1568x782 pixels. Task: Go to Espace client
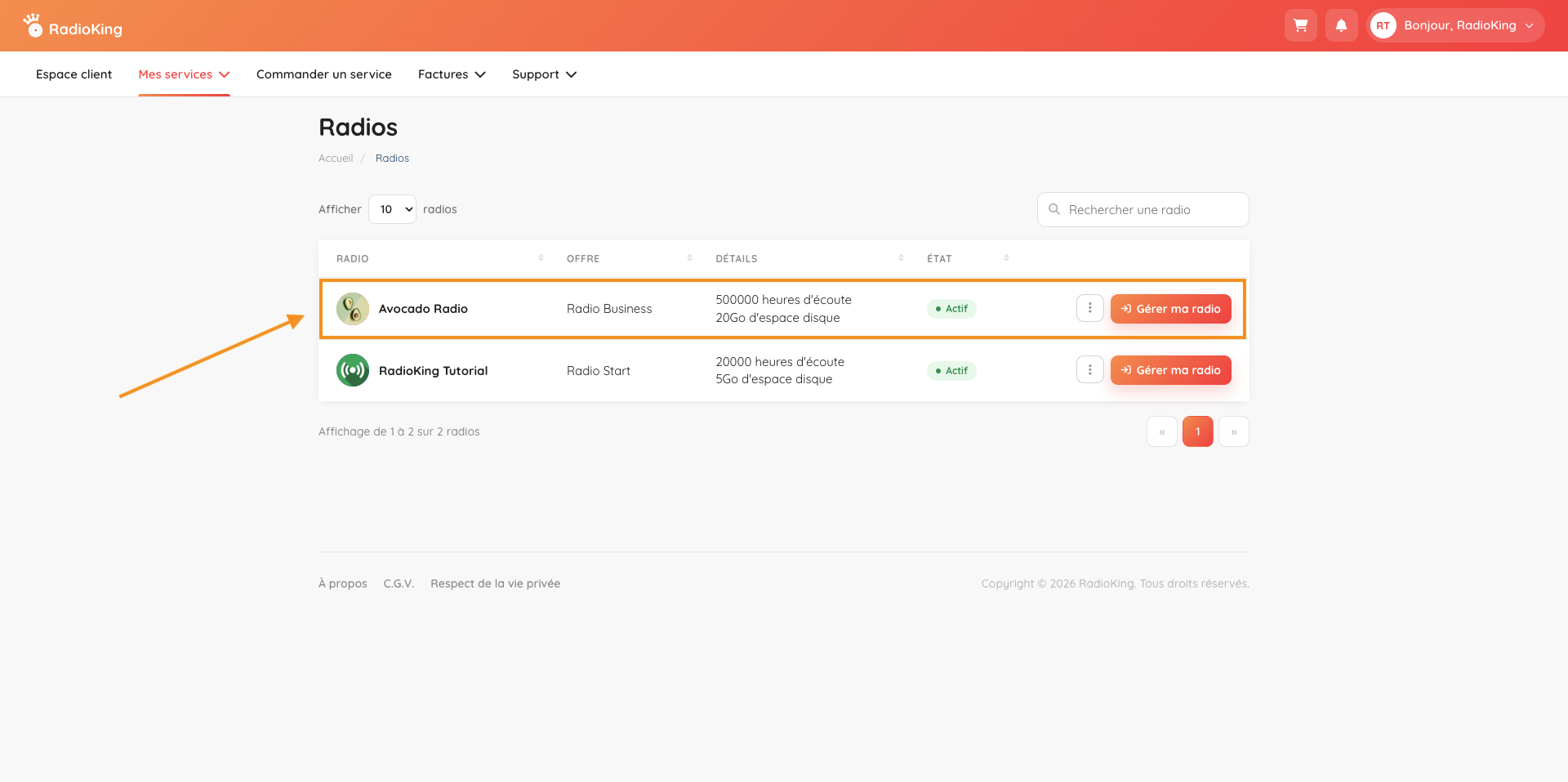[74, 74]
